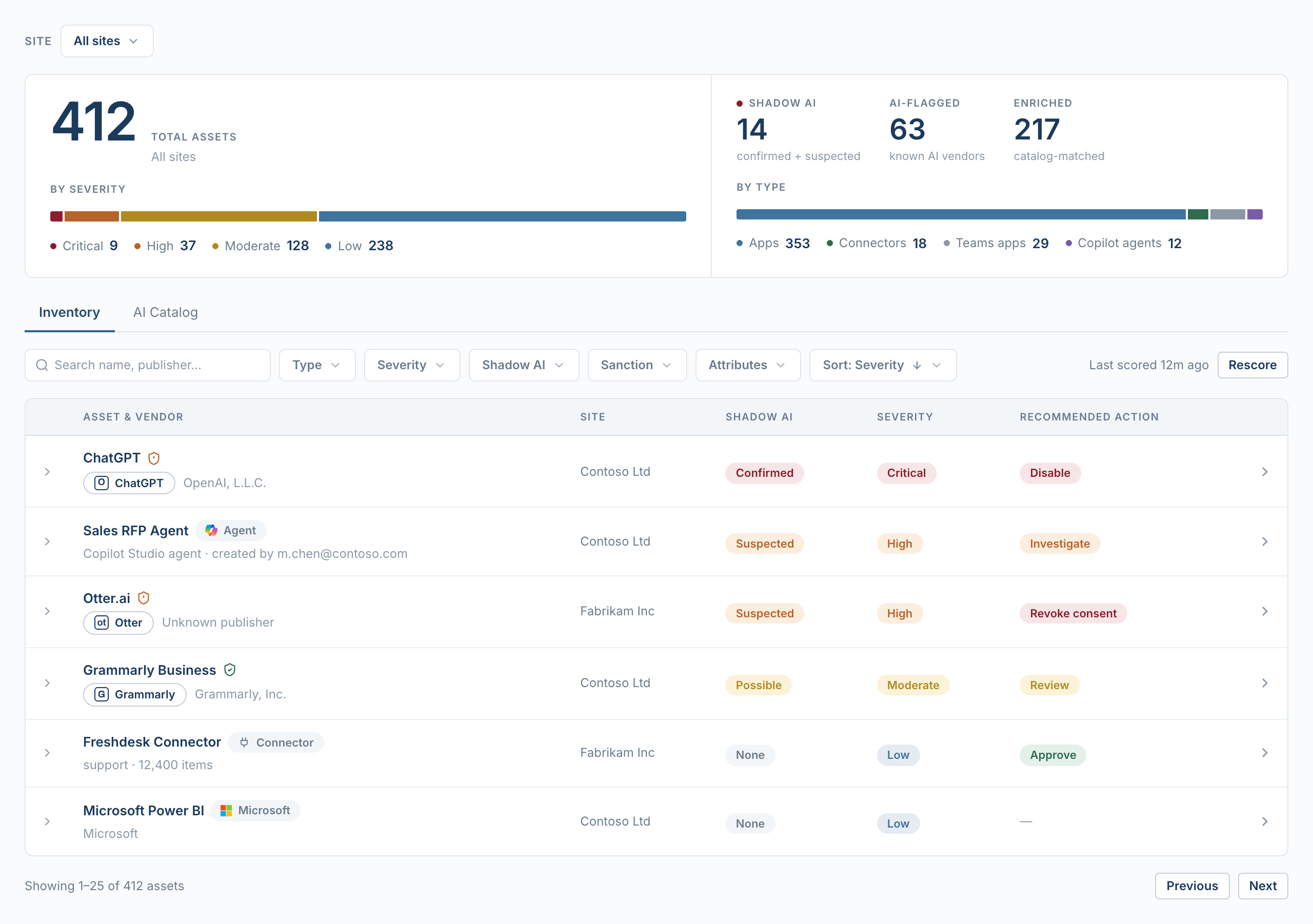Image resolution: width=1313 pixels, height=924 pixels.
Task: Click the Enriched 217 stat
Action: coord(1059,130)
